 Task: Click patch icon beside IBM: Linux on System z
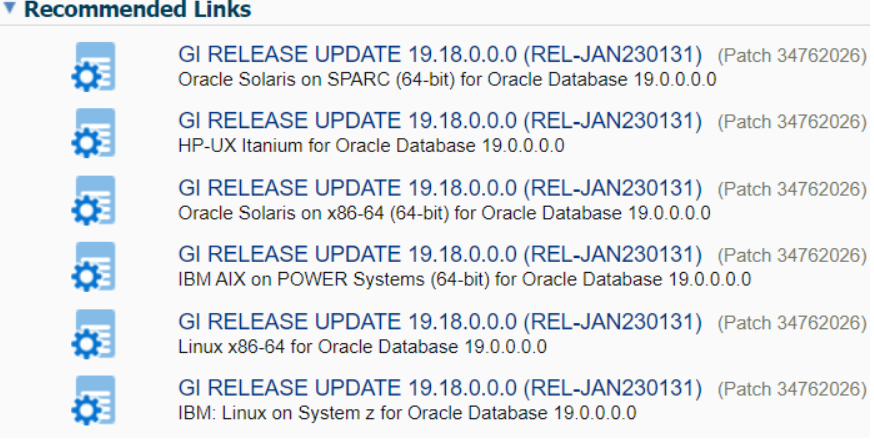point(94,400)
